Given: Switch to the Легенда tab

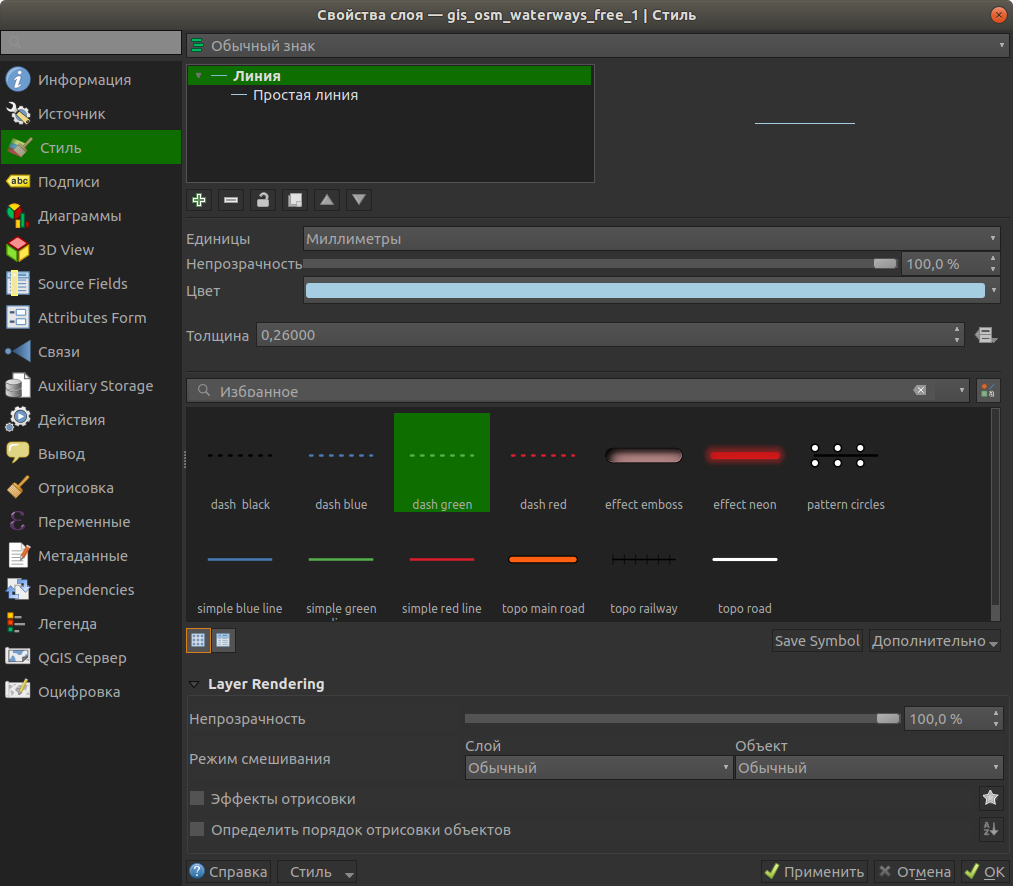Looking at the screenshot, I should [67, 624].
